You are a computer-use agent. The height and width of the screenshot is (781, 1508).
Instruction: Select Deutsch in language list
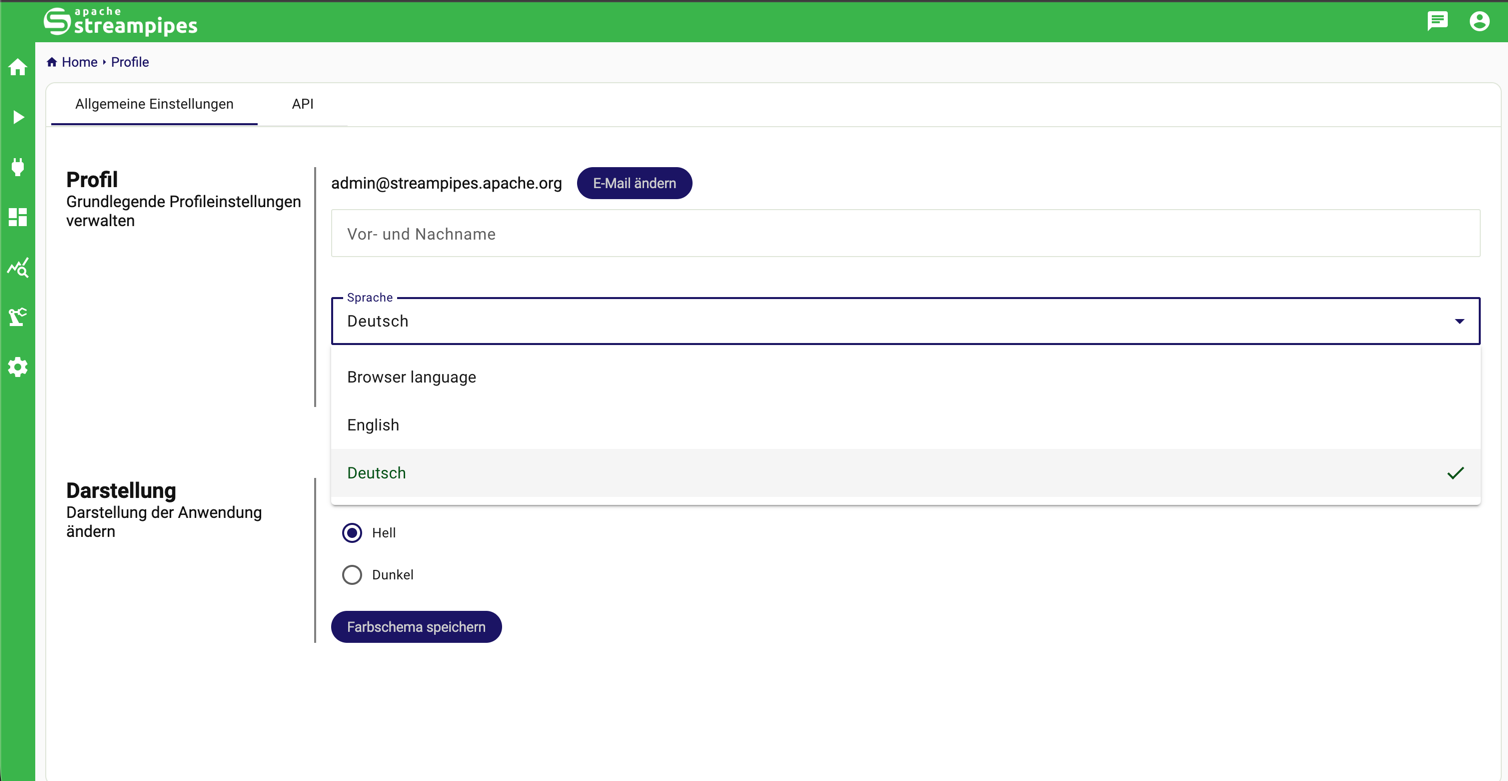pyautogui.click(x=377, y=473)
